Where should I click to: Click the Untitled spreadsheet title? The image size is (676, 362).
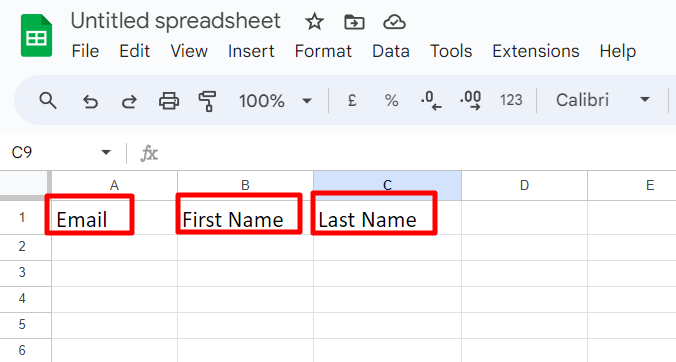175,21
